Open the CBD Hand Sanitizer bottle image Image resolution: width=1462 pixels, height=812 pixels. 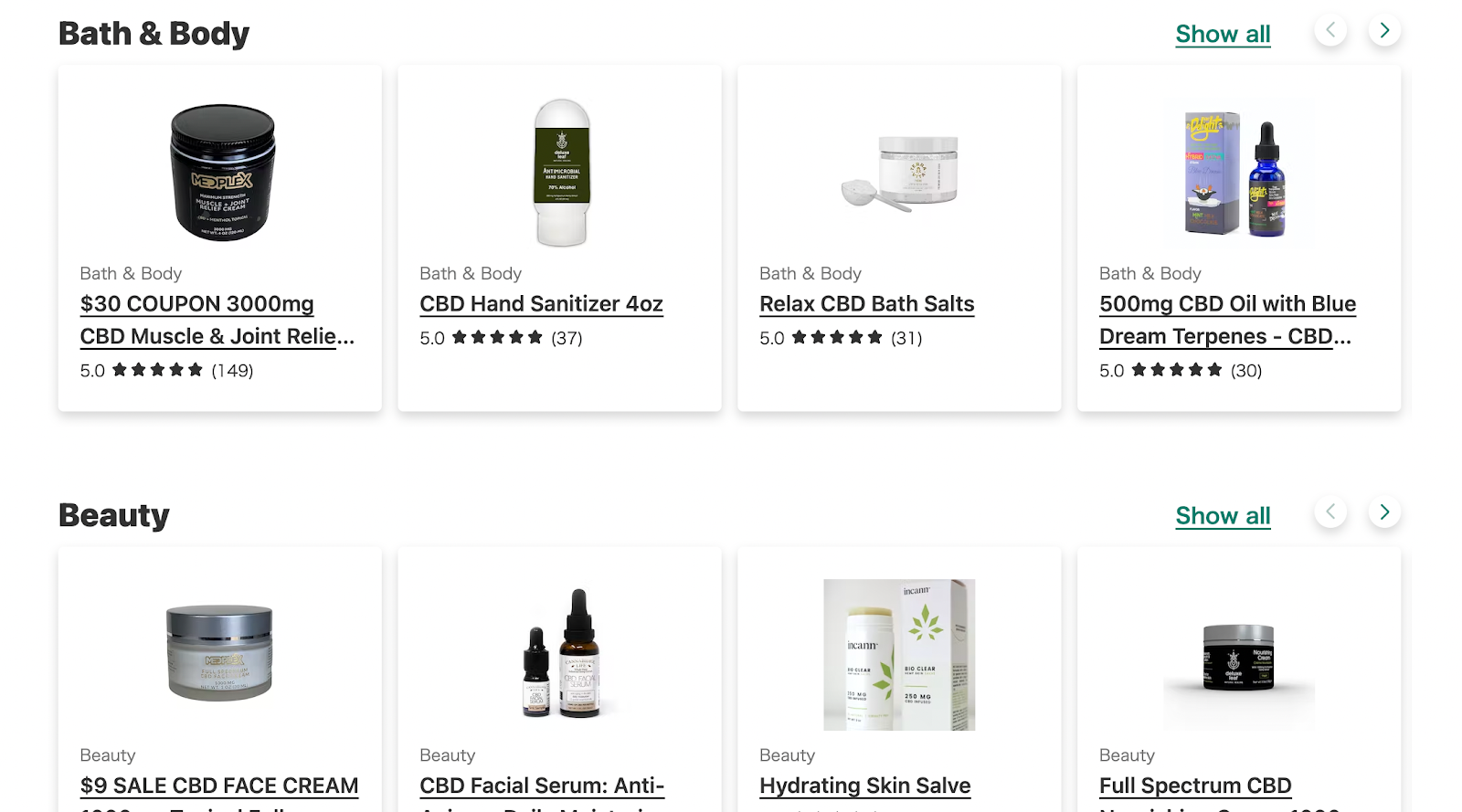561,173
